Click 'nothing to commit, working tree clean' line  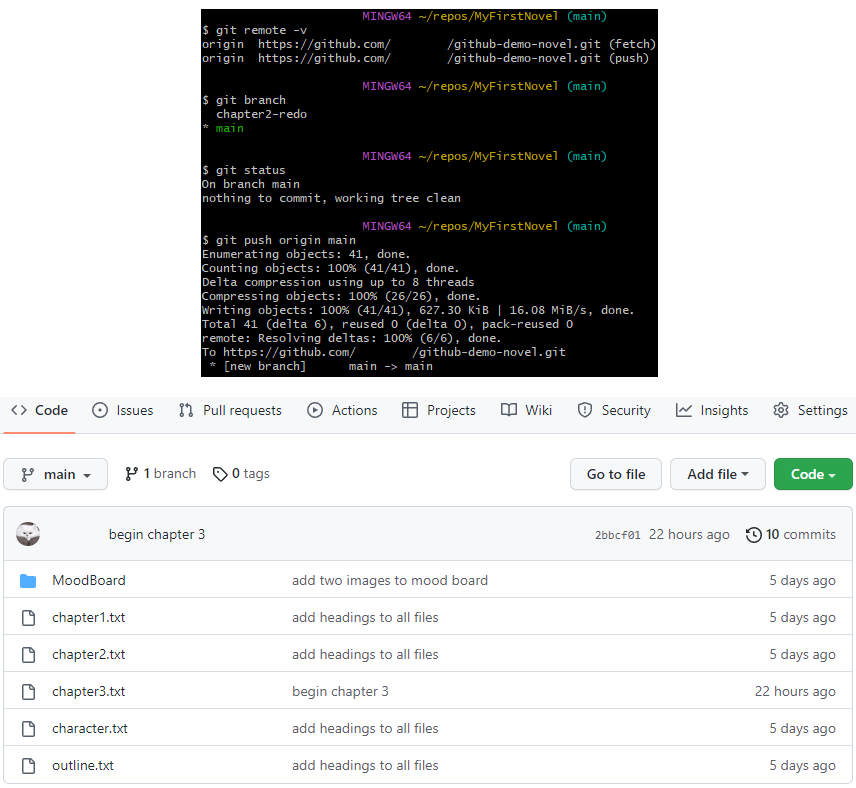[331, 198]
